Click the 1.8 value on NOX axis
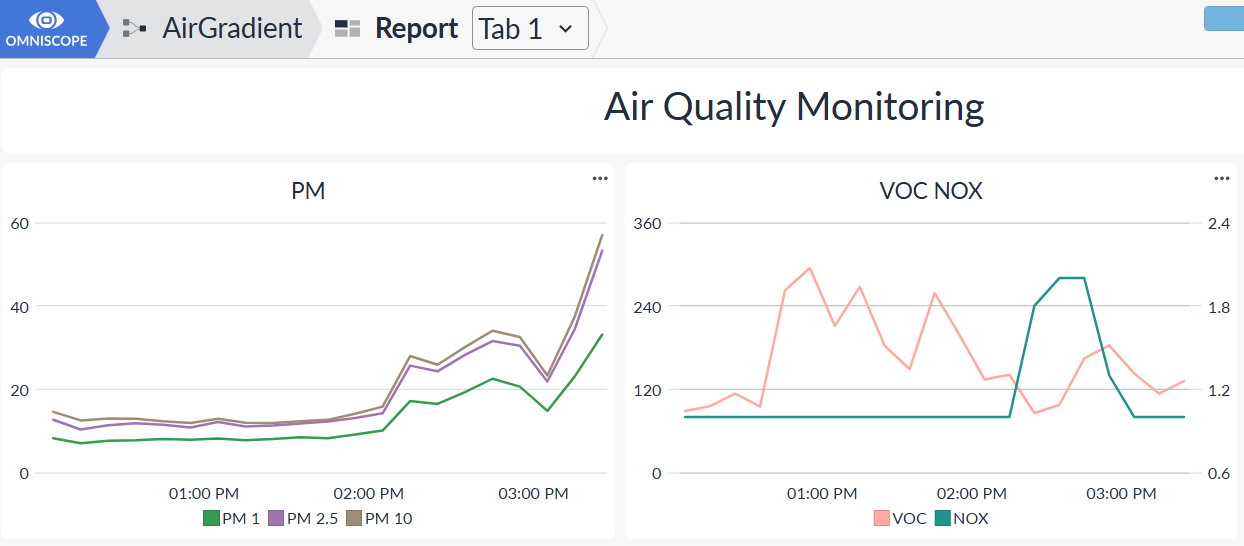This screenshot has width=1244, height=546. pyautogui.click(x=1218, y=306)
